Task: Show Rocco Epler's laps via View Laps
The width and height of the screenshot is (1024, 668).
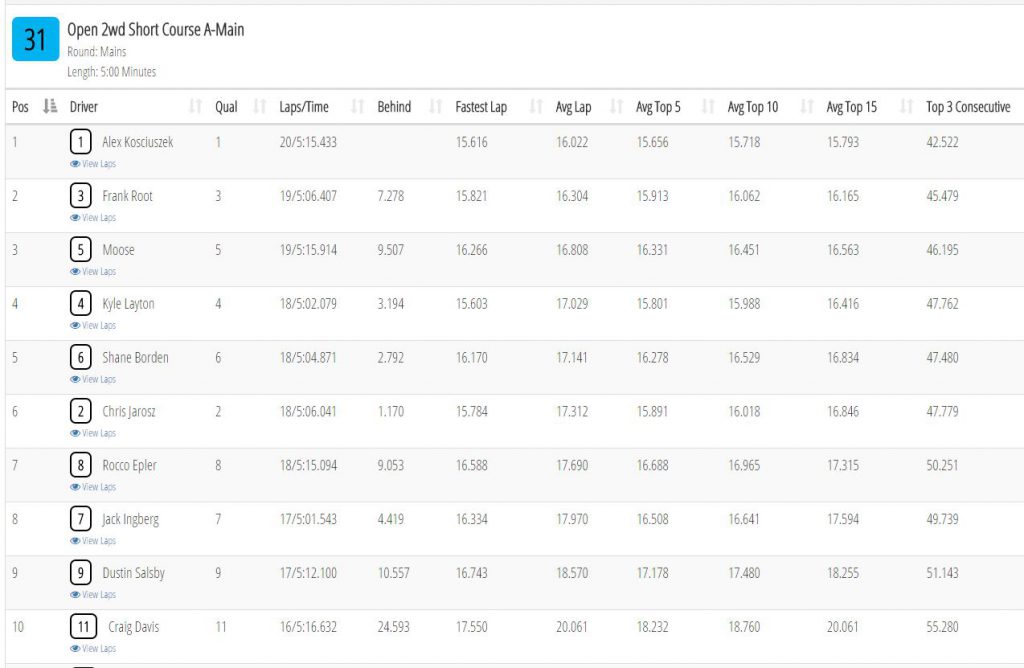Action: [x=93, y=487]
